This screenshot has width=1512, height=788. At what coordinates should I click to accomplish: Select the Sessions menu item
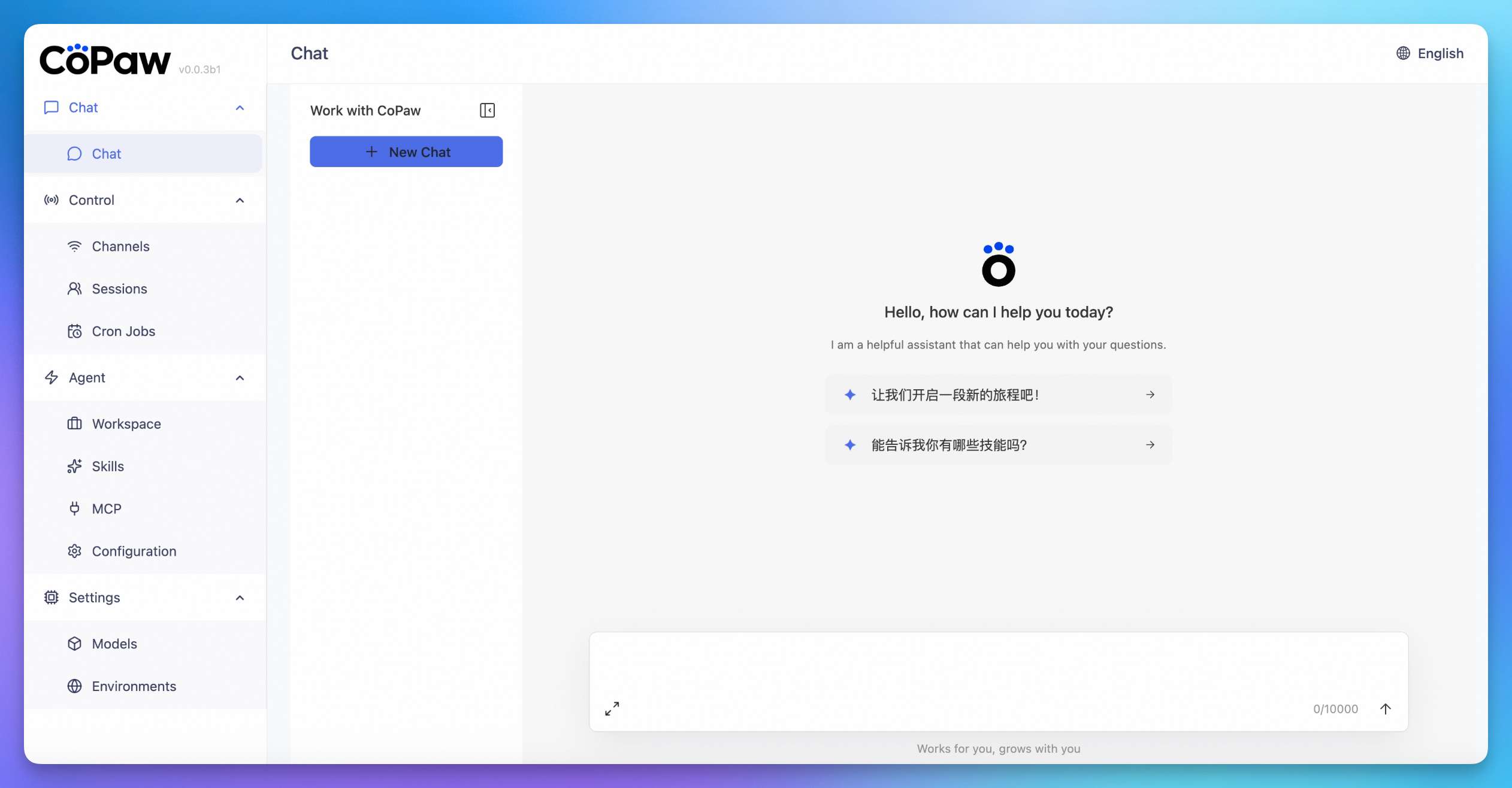click(119, 289)
